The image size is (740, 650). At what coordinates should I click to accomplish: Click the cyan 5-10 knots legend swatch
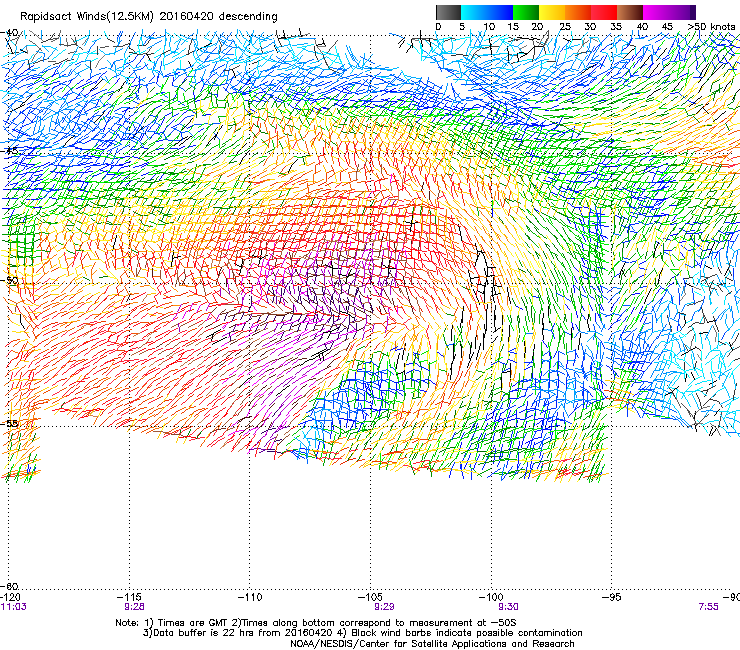coord(474,12)
